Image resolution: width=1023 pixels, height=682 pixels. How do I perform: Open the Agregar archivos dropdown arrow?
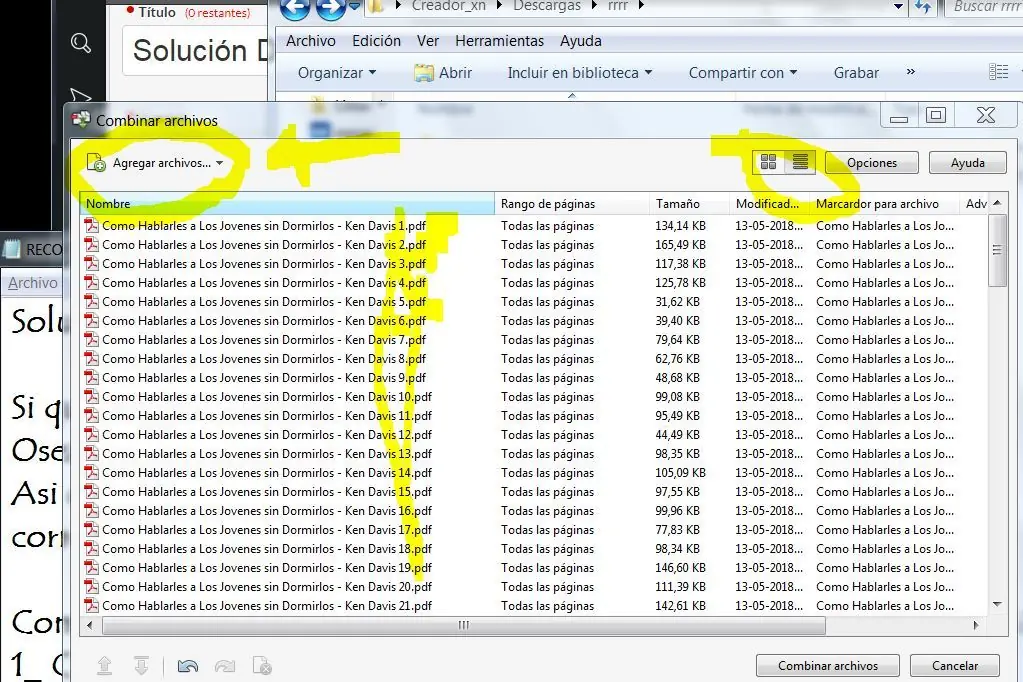(x=220, y=163)
